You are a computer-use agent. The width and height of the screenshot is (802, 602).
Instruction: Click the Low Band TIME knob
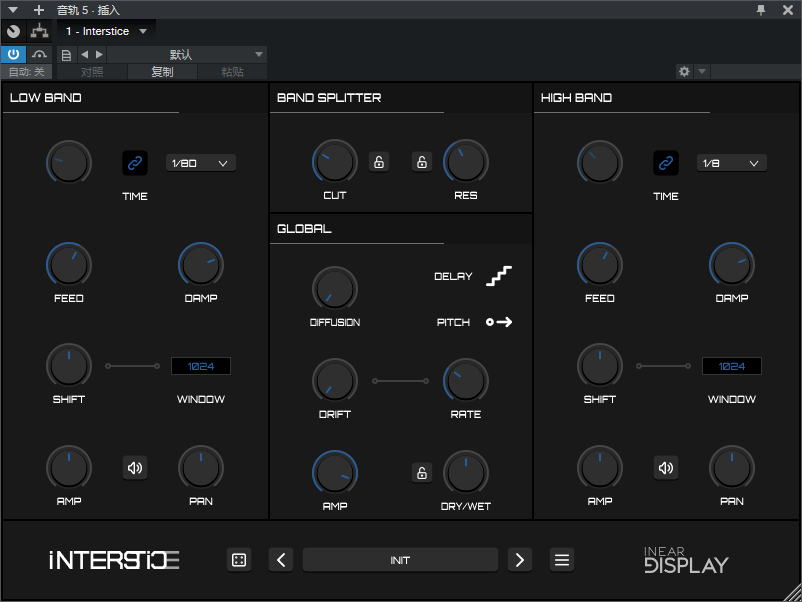point(69,163)
